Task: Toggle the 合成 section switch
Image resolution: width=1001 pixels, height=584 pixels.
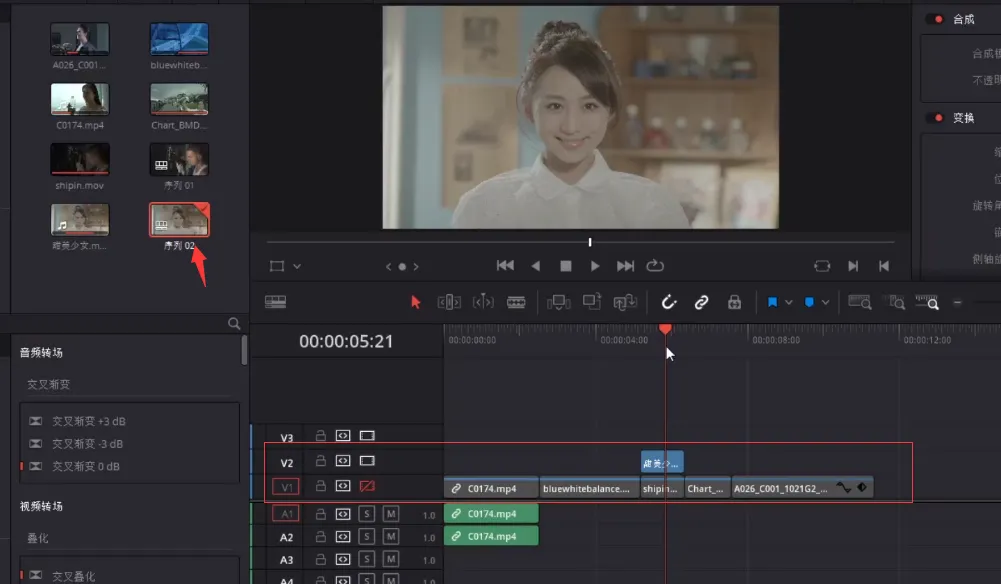Action: coord(935,19)
